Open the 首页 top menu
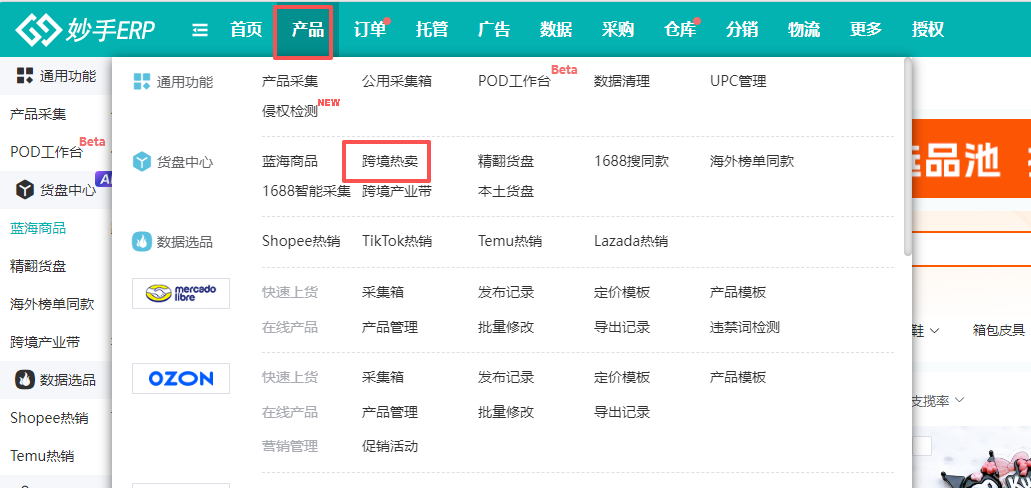Image resolution: width=1031 pixels, height=488 pixels. click(246, 30)
